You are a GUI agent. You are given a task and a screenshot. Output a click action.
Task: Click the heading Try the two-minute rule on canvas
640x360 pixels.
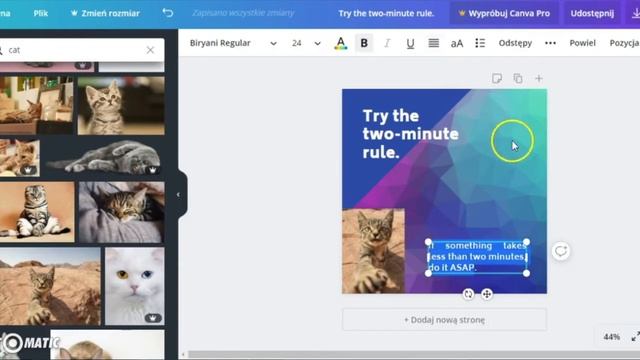pos(410,134)
